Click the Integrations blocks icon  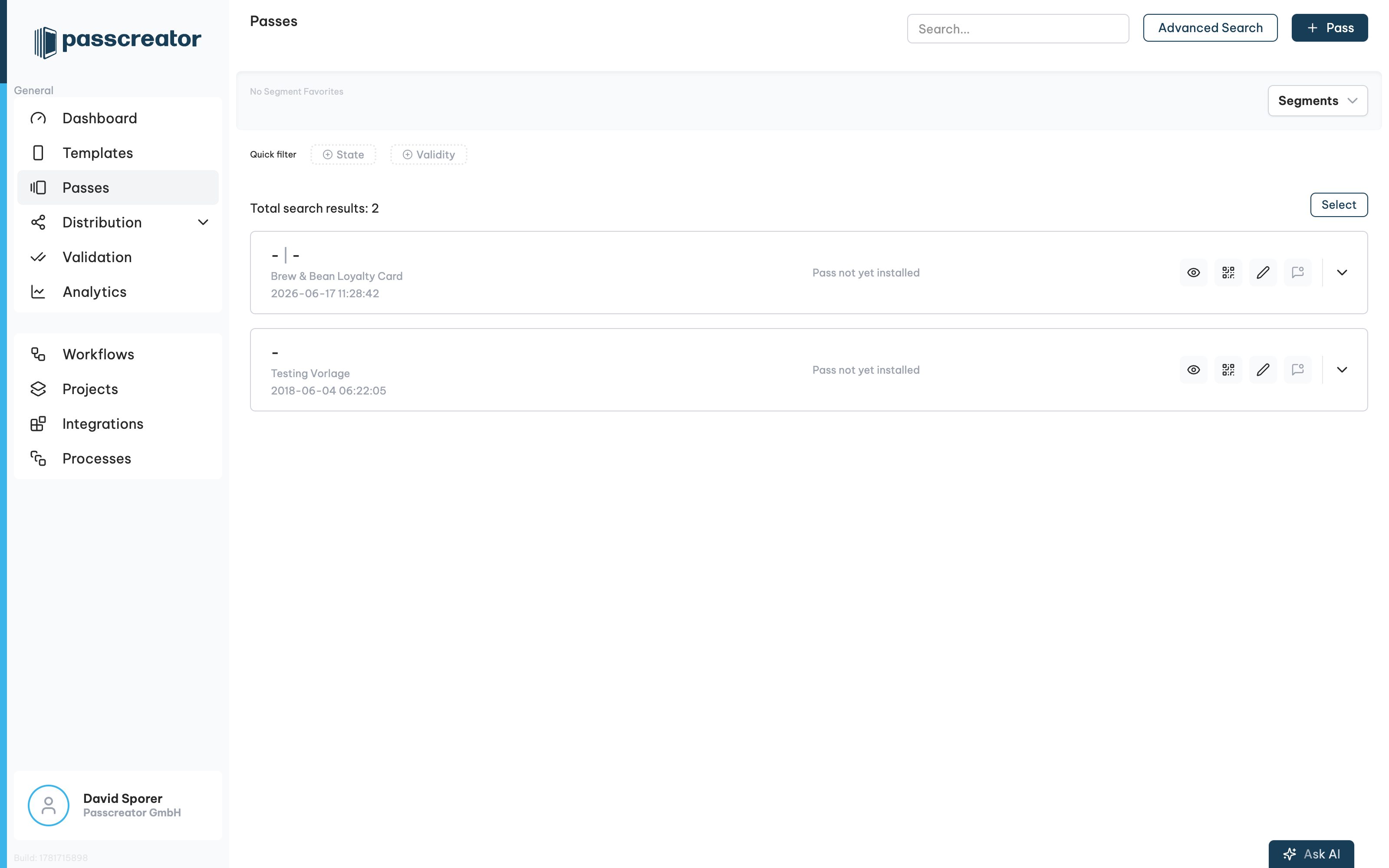click(x=38, y=424)
